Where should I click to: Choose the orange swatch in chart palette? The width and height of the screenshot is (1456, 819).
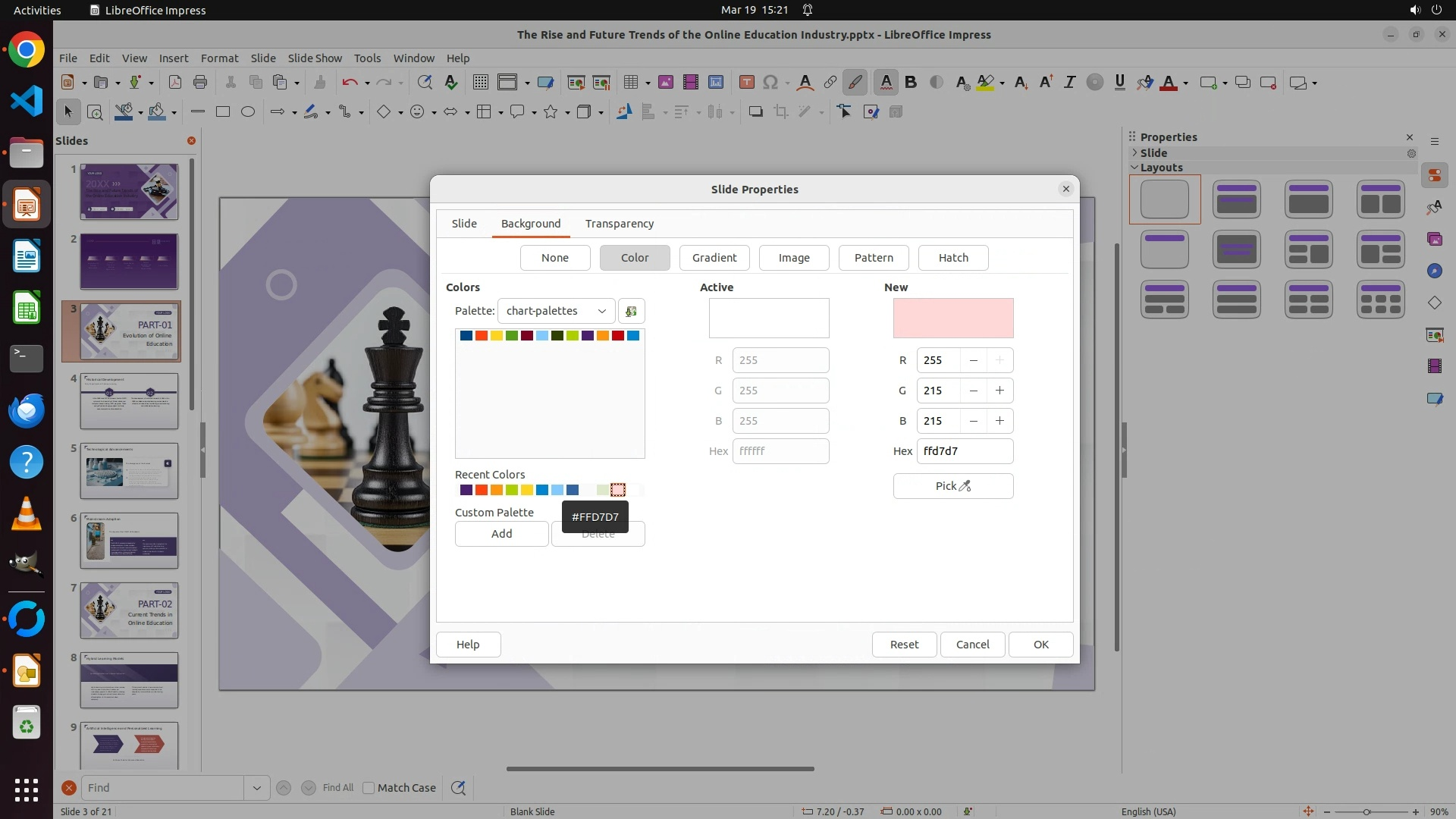pyautogui.click(x=603, y=336)
